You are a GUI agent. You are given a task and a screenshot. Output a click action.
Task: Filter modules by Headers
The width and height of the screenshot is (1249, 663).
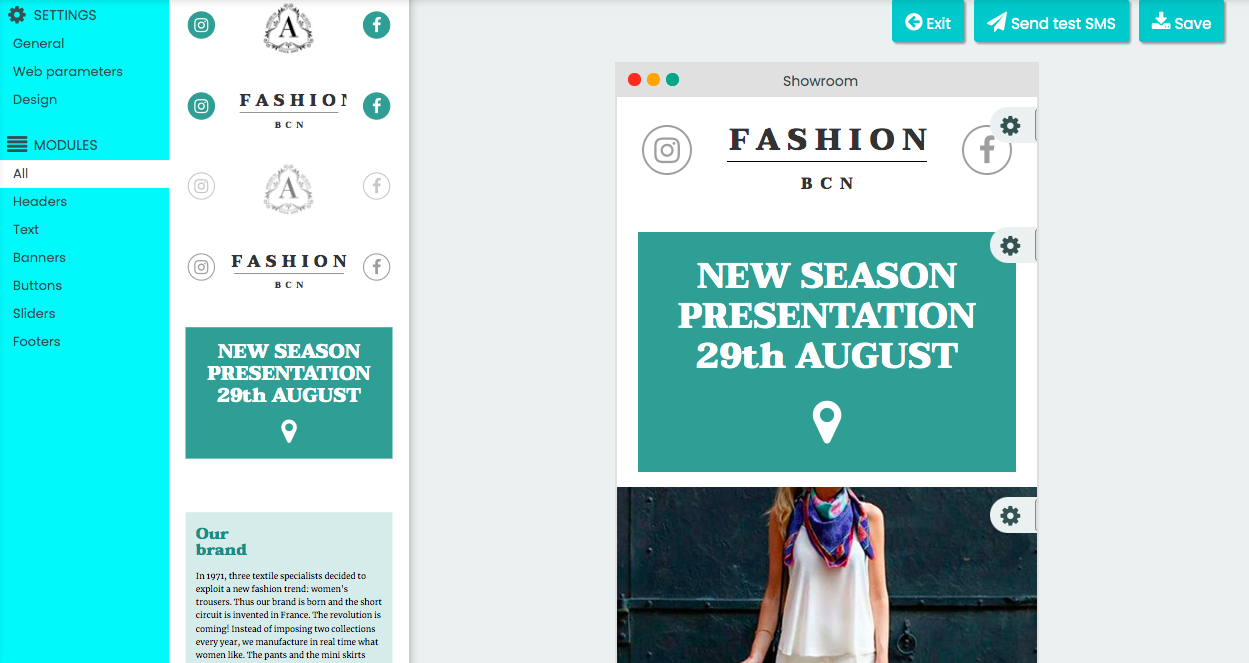(x=40, y=201)
